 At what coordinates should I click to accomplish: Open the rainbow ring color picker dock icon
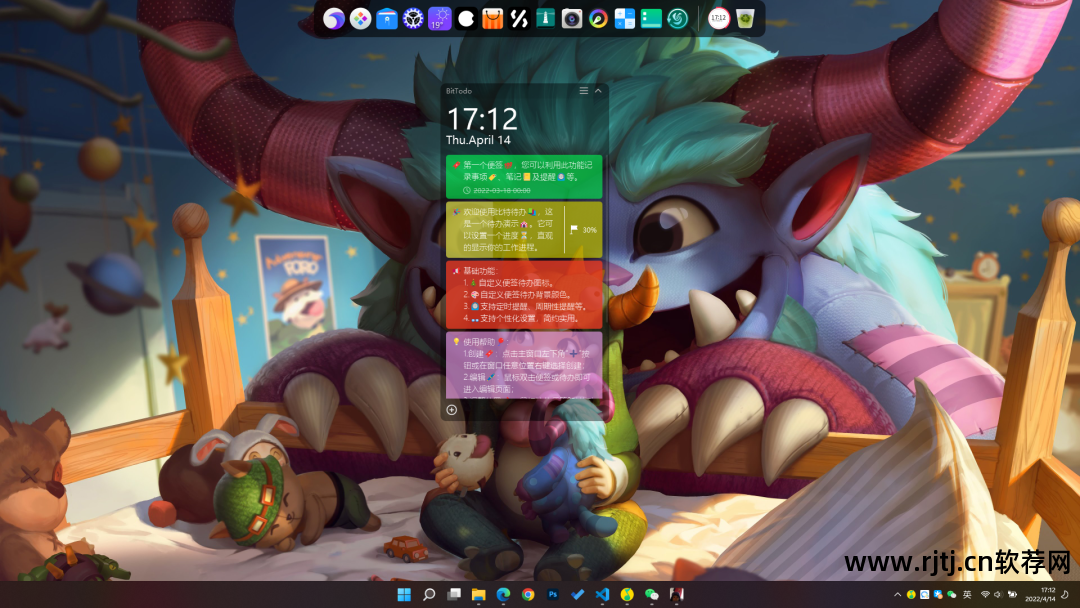pos(598,19)
